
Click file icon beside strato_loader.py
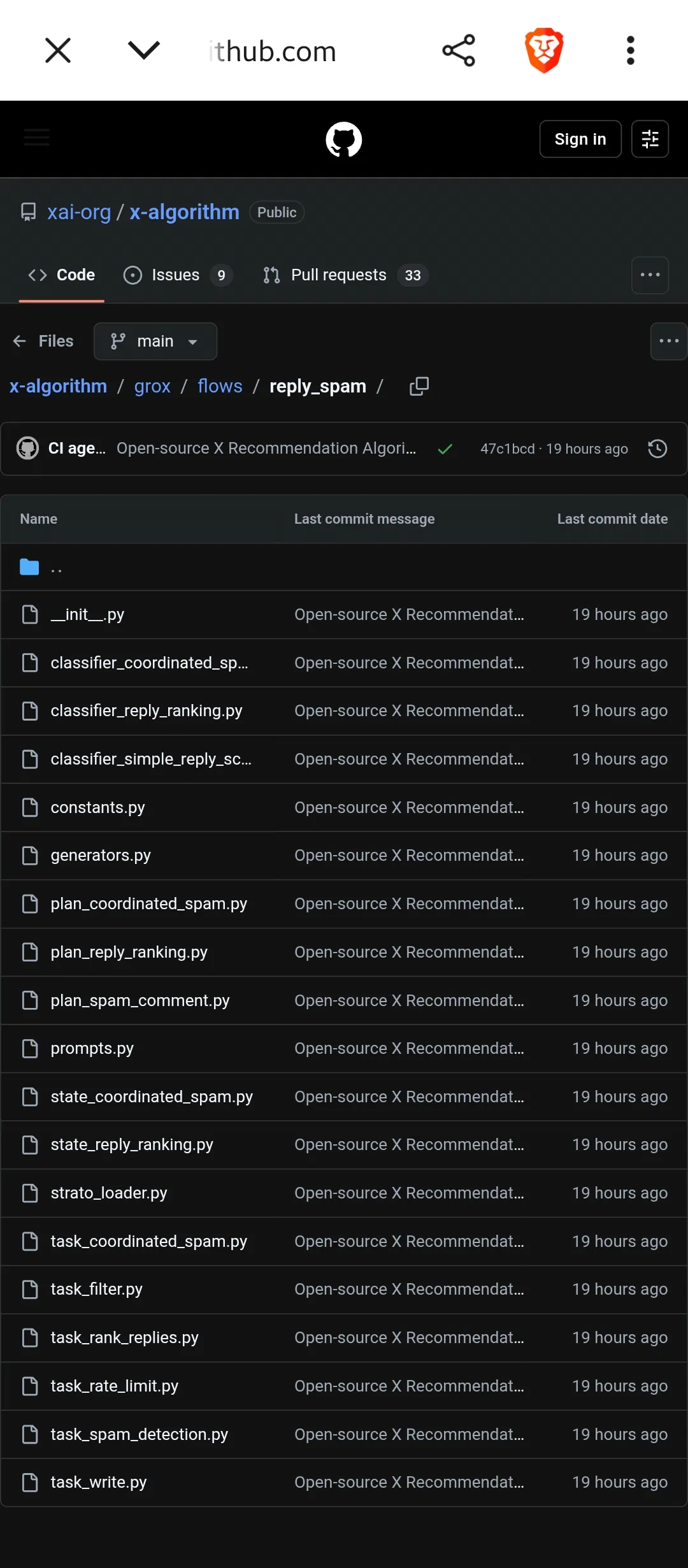coord(30,1193)
